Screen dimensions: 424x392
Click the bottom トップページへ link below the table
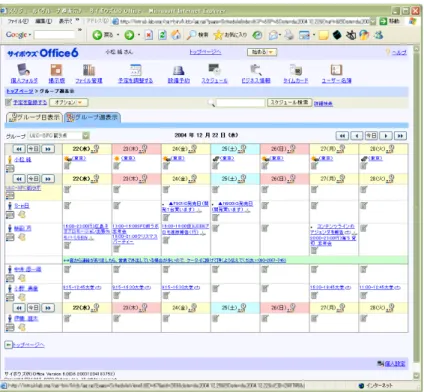tap(28, 345)
